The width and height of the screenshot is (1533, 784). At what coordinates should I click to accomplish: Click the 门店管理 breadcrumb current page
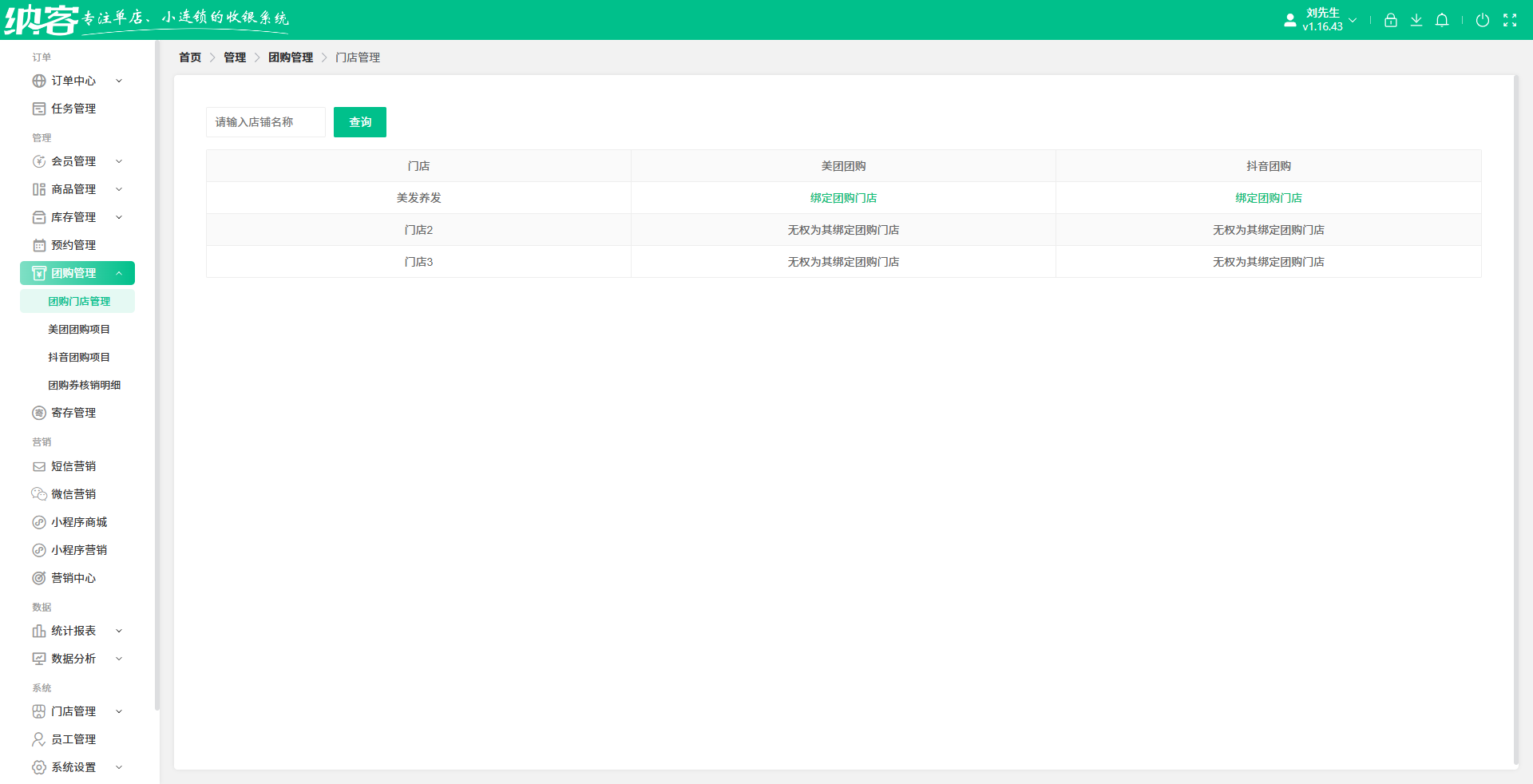[358, 57]
